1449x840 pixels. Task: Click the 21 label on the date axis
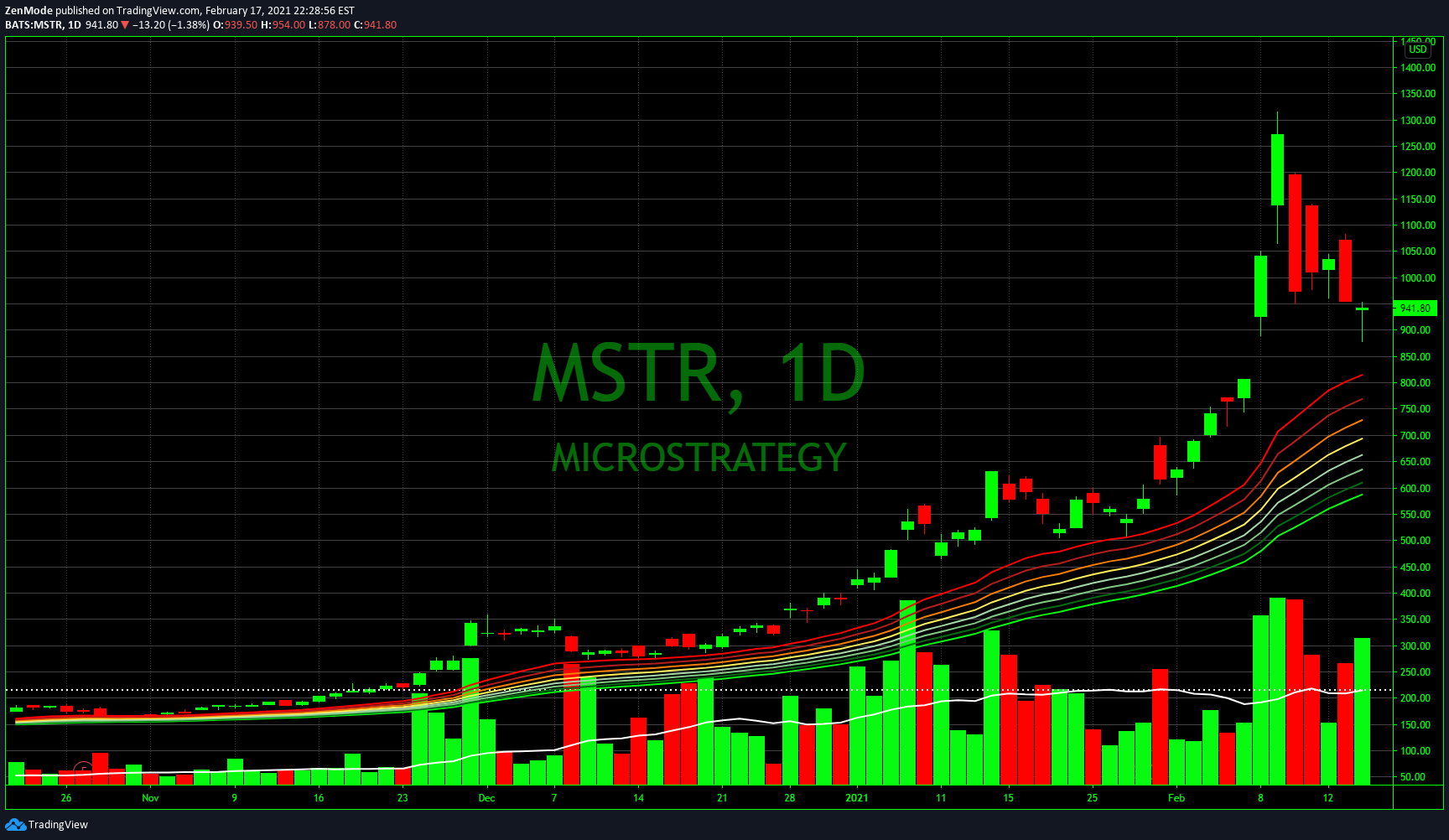722,798
